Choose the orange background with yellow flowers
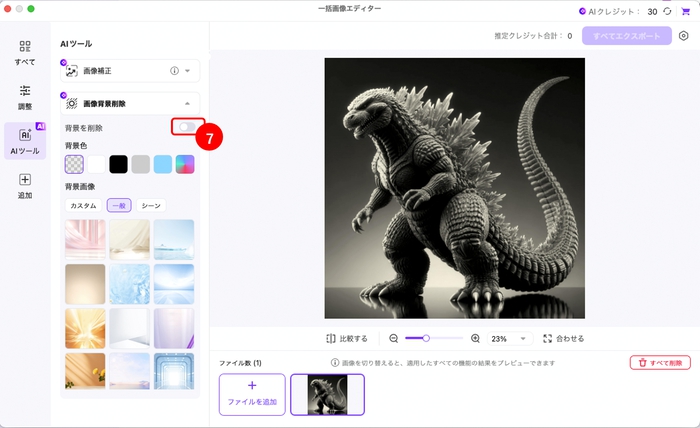700x428 pixels. (85, 371)
